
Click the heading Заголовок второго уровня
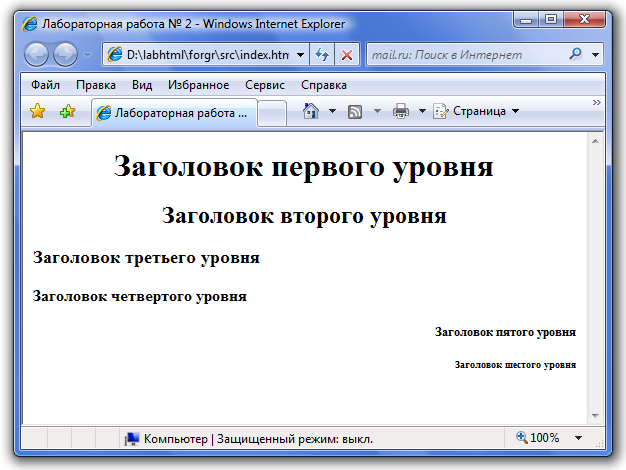[304, 216]
